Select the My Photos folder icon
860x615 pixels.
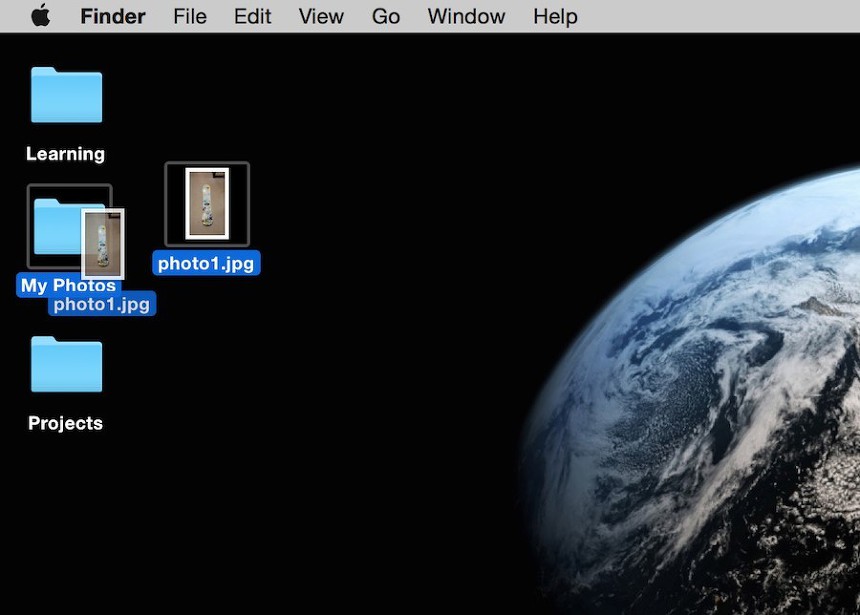(54, 226)
